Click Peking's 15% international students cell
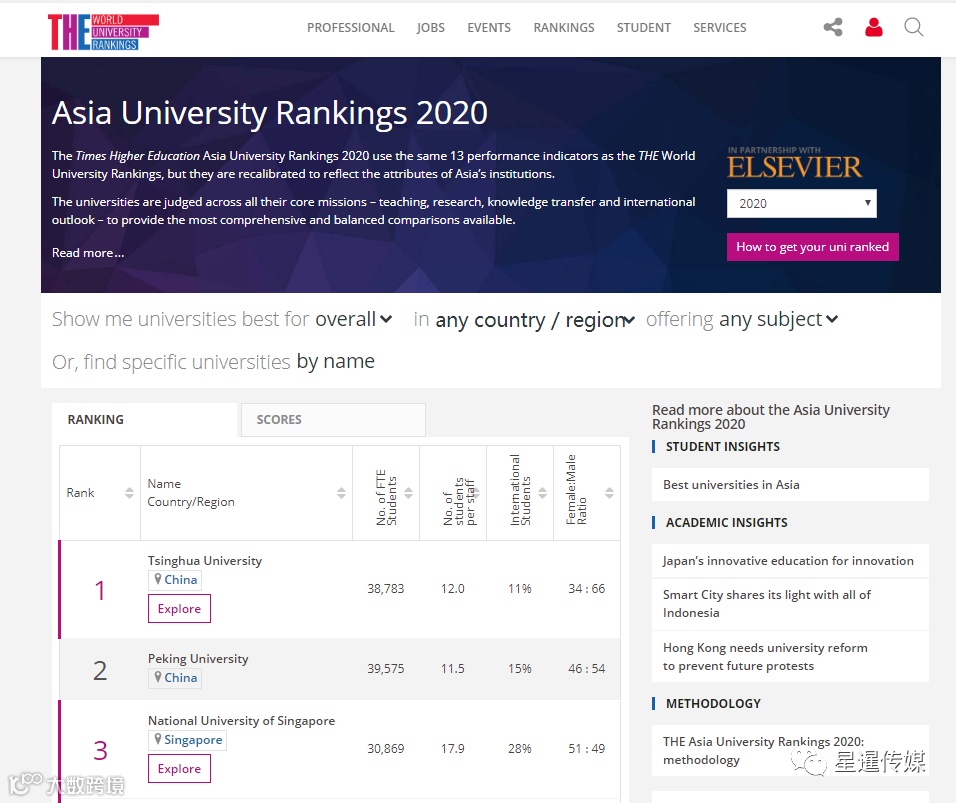Screen dimensions: 956x803 coord(519,668)
